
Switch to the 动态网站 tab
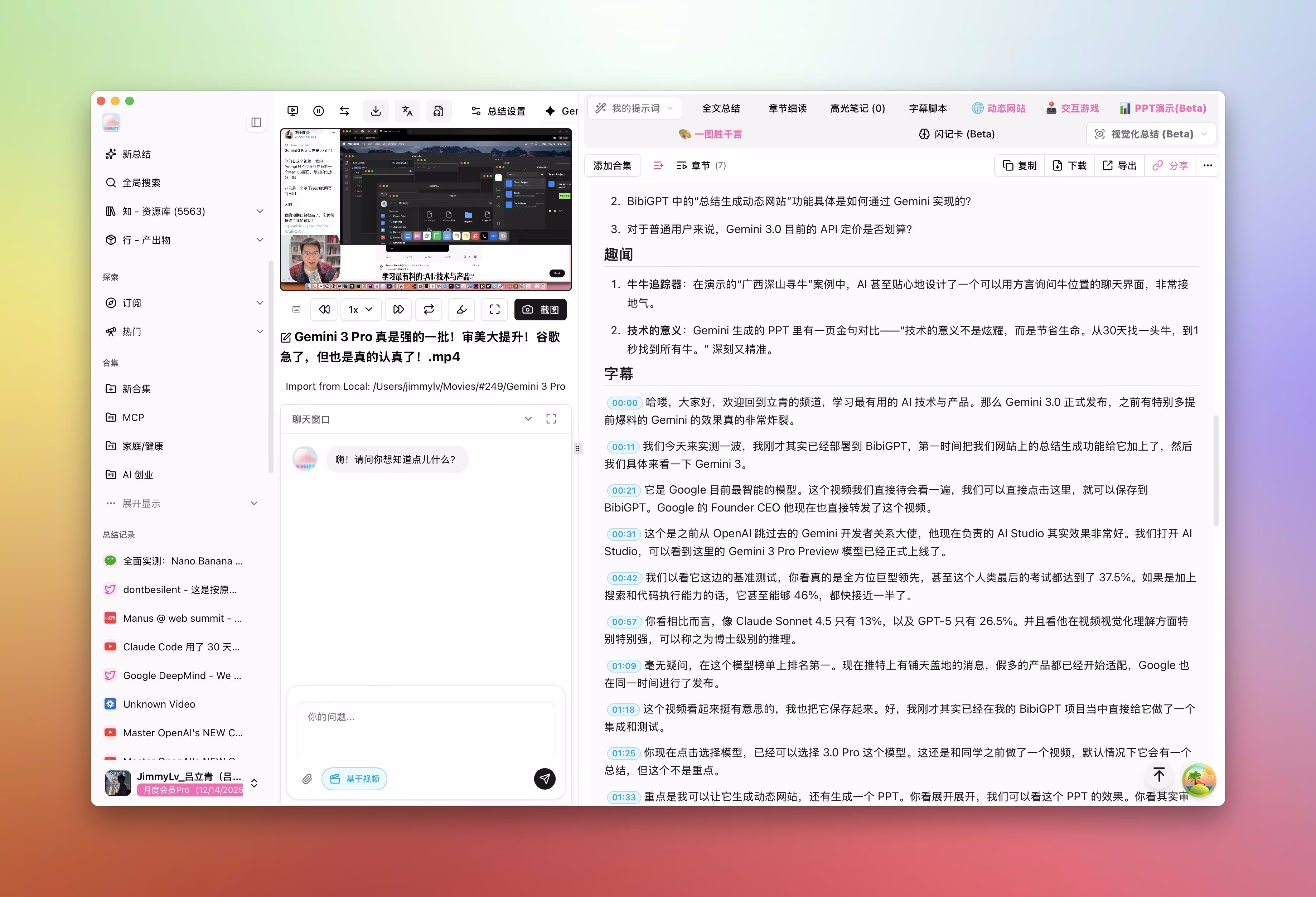click(x=999, y=108)
